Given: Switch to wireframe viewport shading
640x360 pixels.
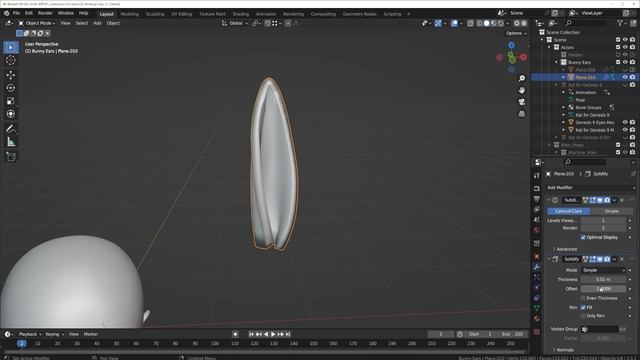Looking at the screenshot, I should (x=479, y=23).
